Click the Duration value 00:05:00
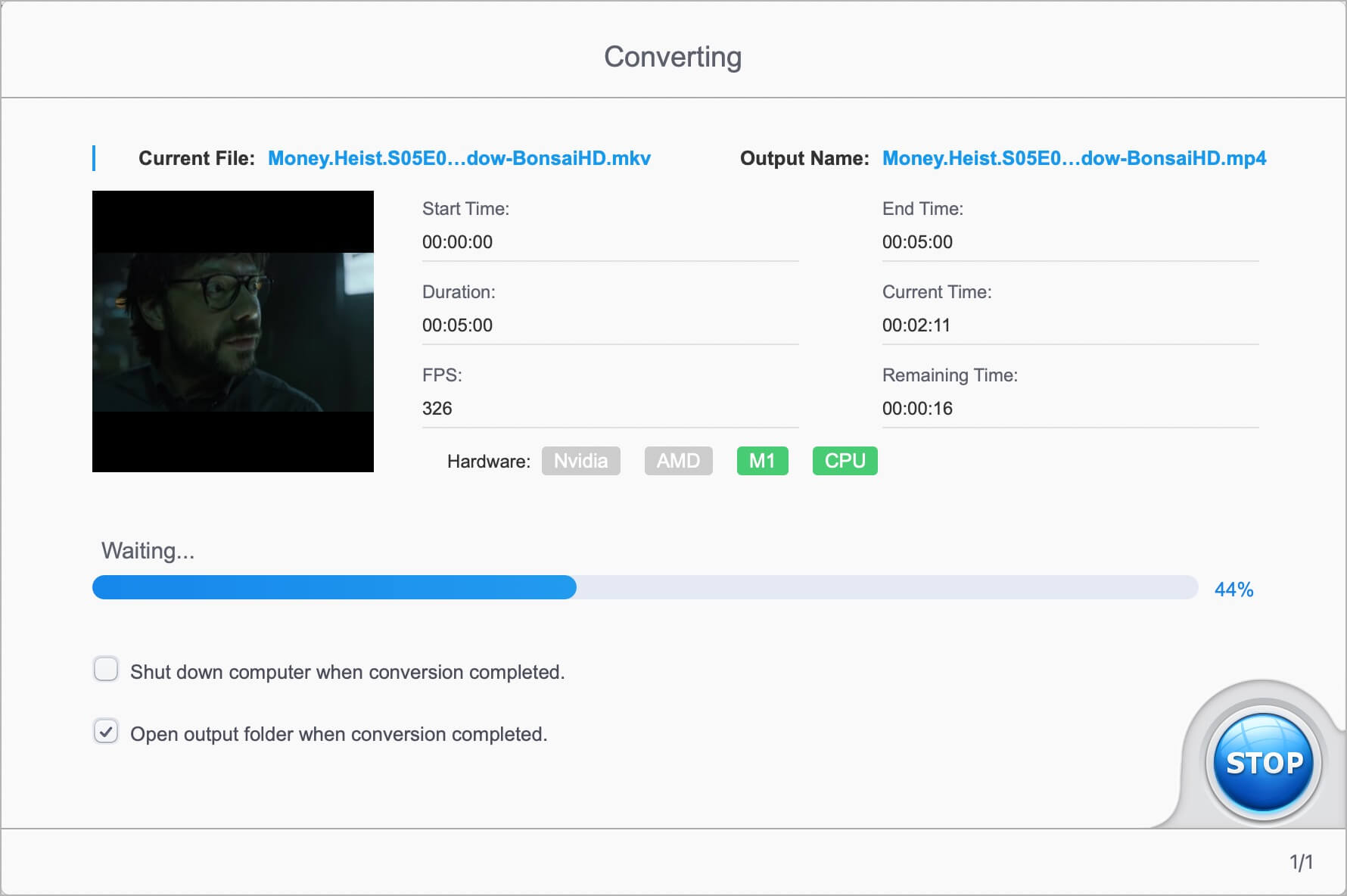This screenshot has height=896, width=1347. (457, 325)
